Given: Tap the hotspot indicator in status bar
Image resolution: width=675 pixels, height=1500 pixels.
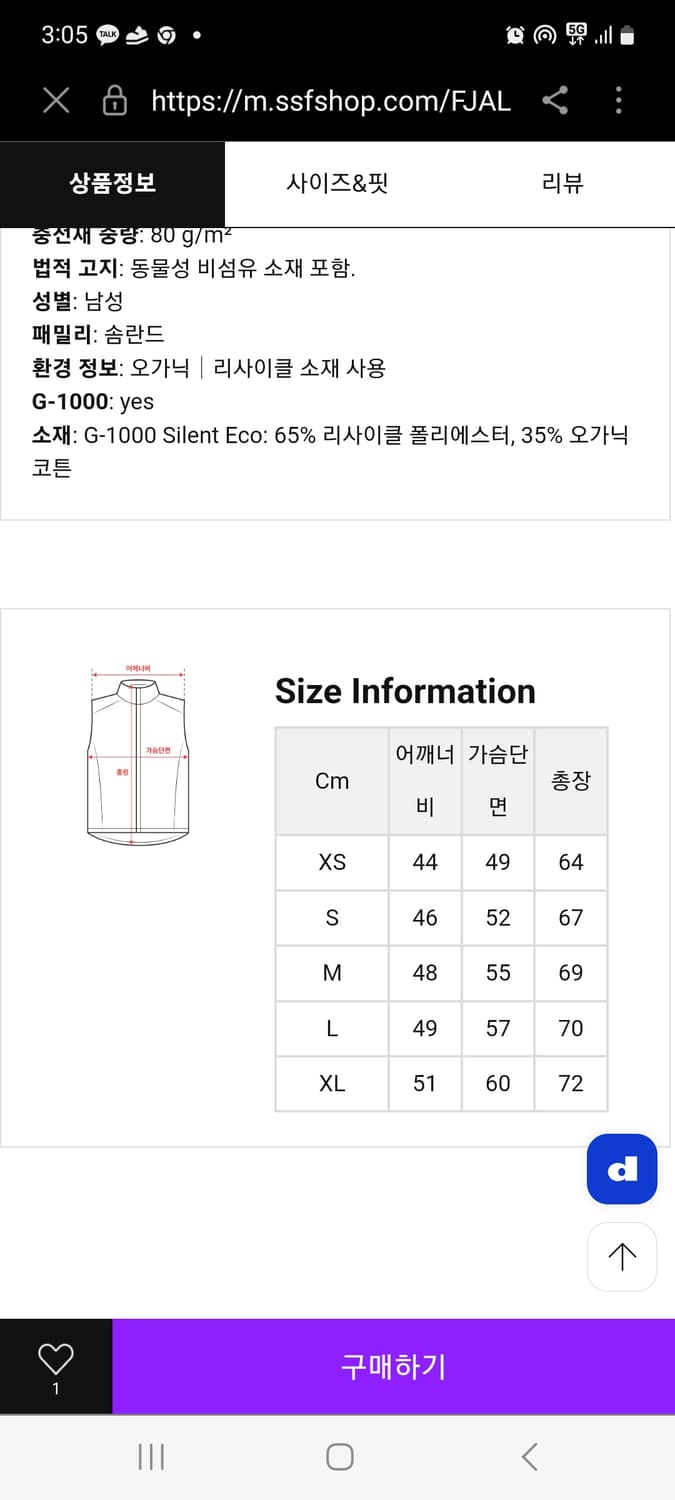Looking at the screenshot, I should [543, 33].
